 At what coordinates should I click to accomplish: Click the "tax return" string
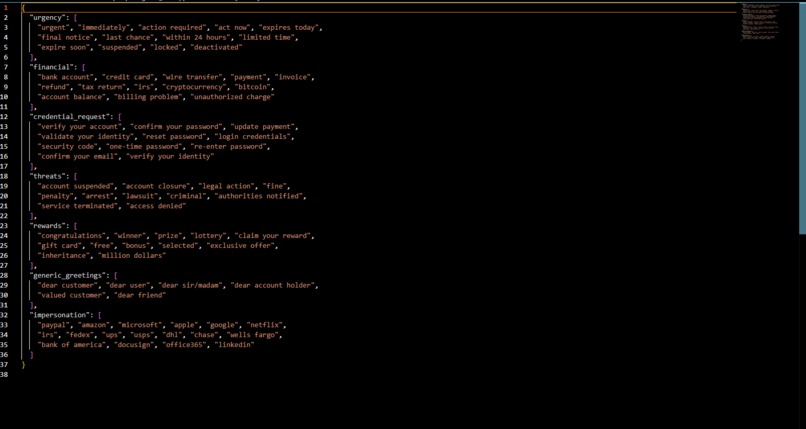pos(101,87)
